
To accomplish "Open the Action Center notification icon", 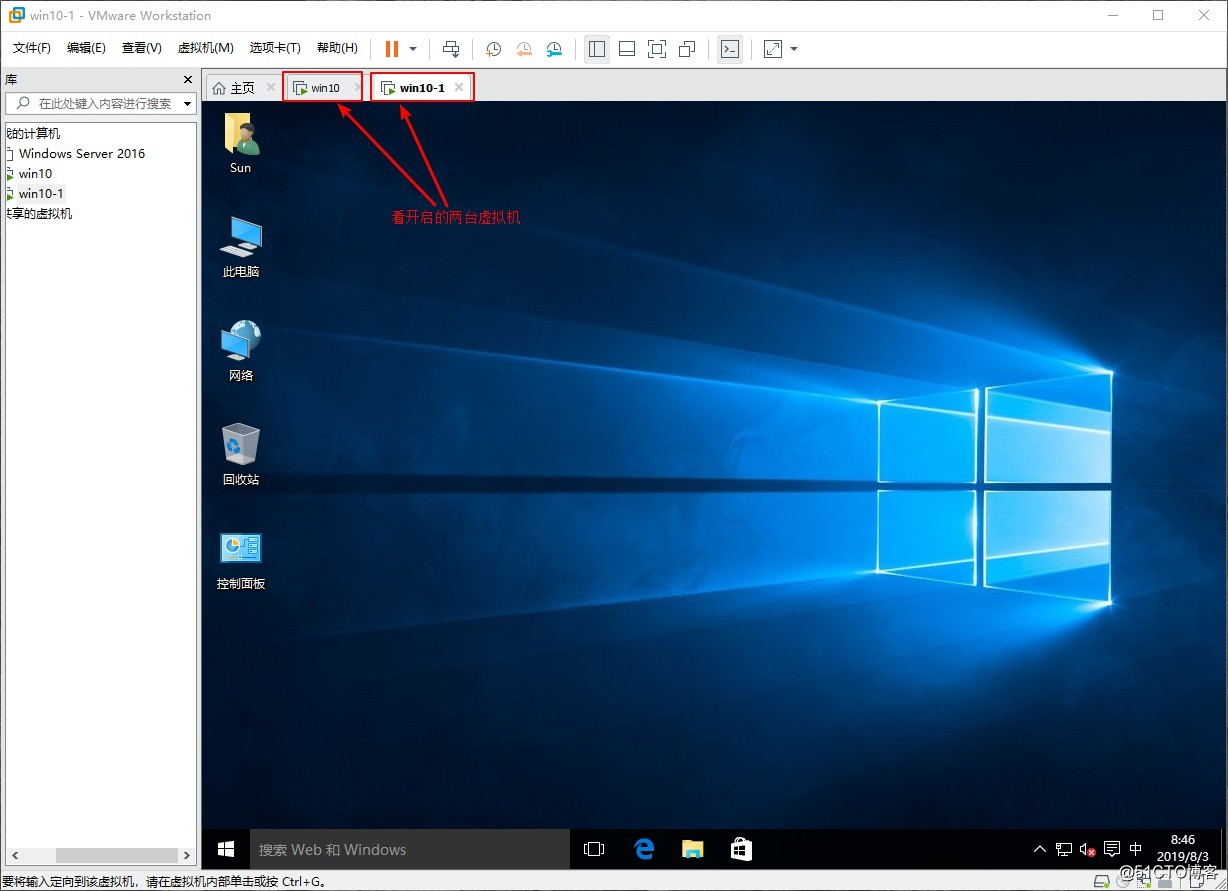I will [1112, 849].
